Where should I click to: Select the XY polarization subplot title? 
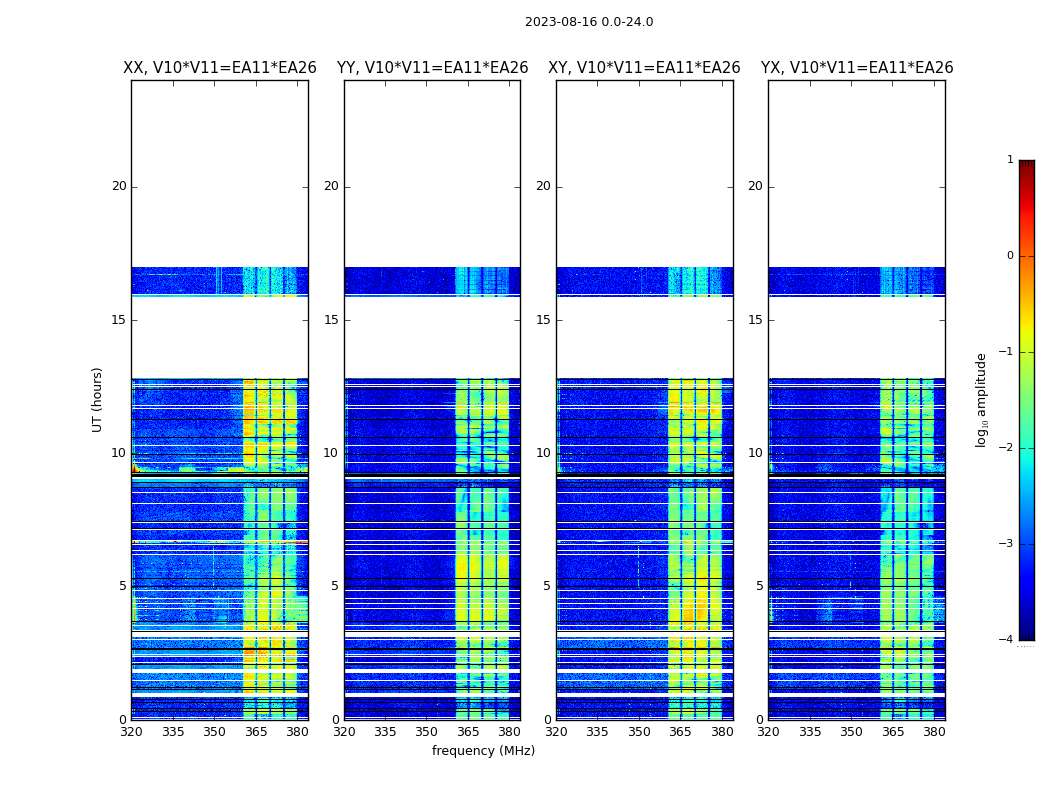click(644, 68)
